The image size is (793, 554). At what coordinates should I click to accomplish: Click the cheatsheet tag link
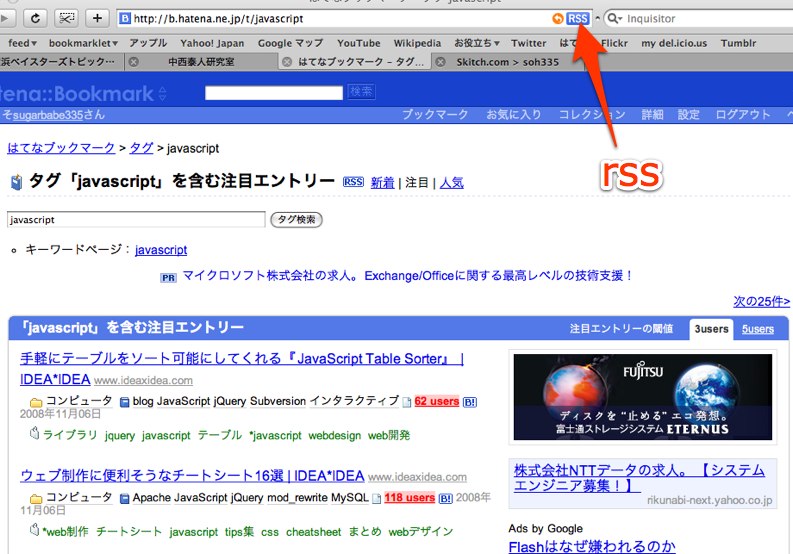point(314,532)
